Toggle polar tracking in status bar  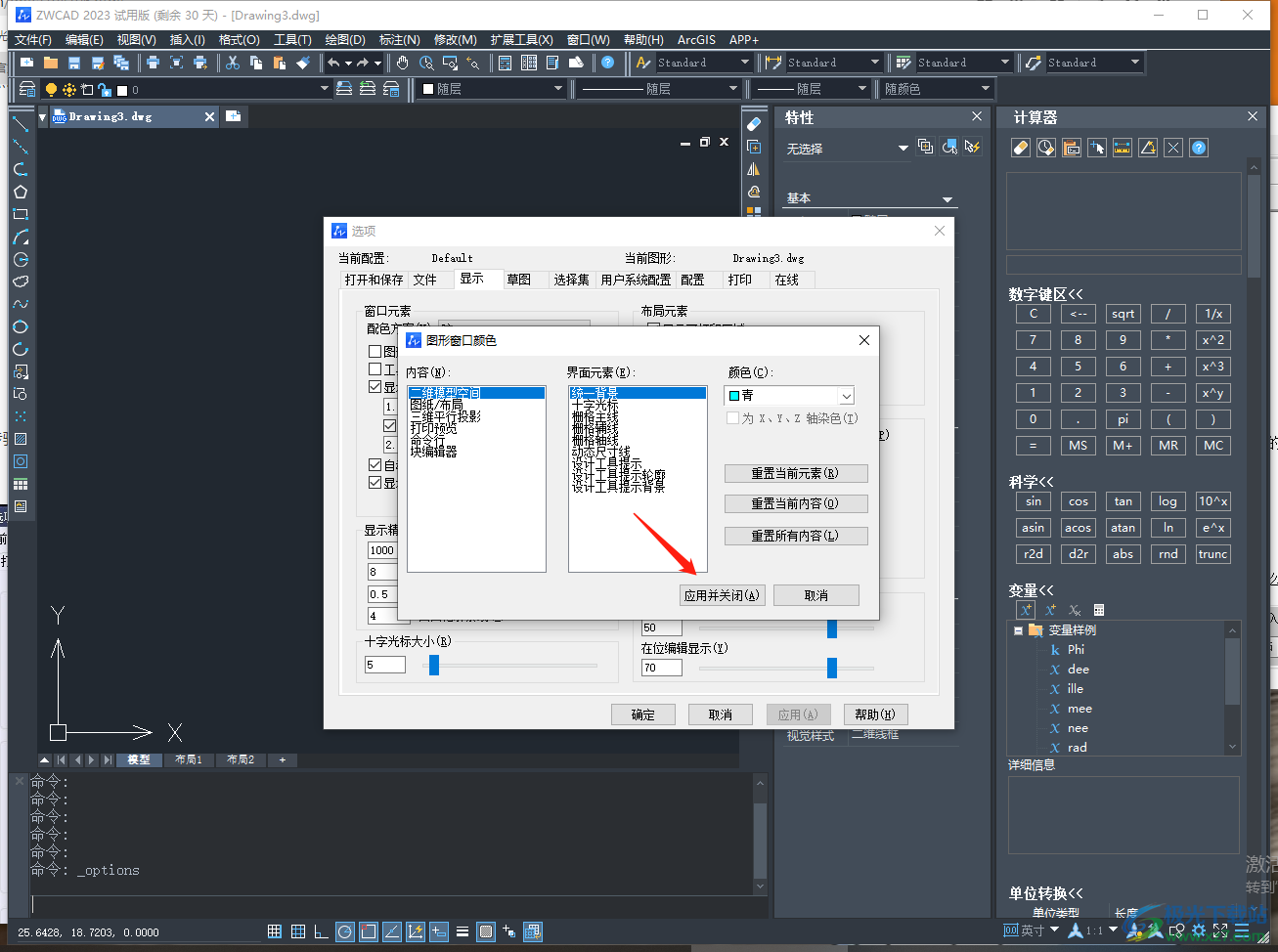click(x=345, y=931)
